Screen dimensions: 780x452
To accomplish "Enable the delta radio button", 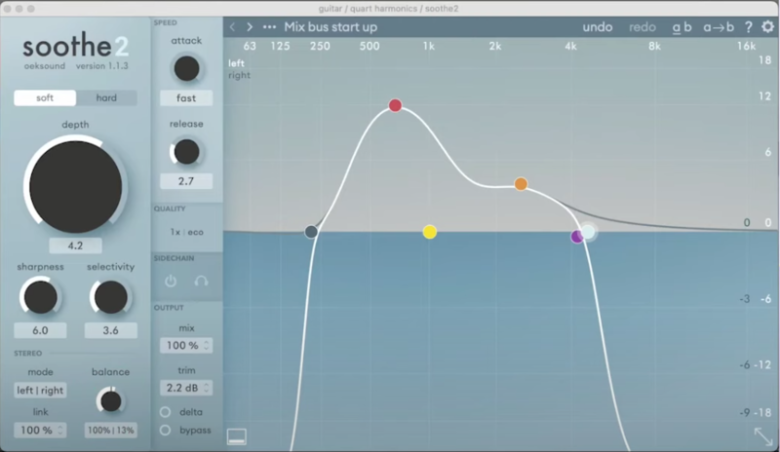I will (165, 412).
